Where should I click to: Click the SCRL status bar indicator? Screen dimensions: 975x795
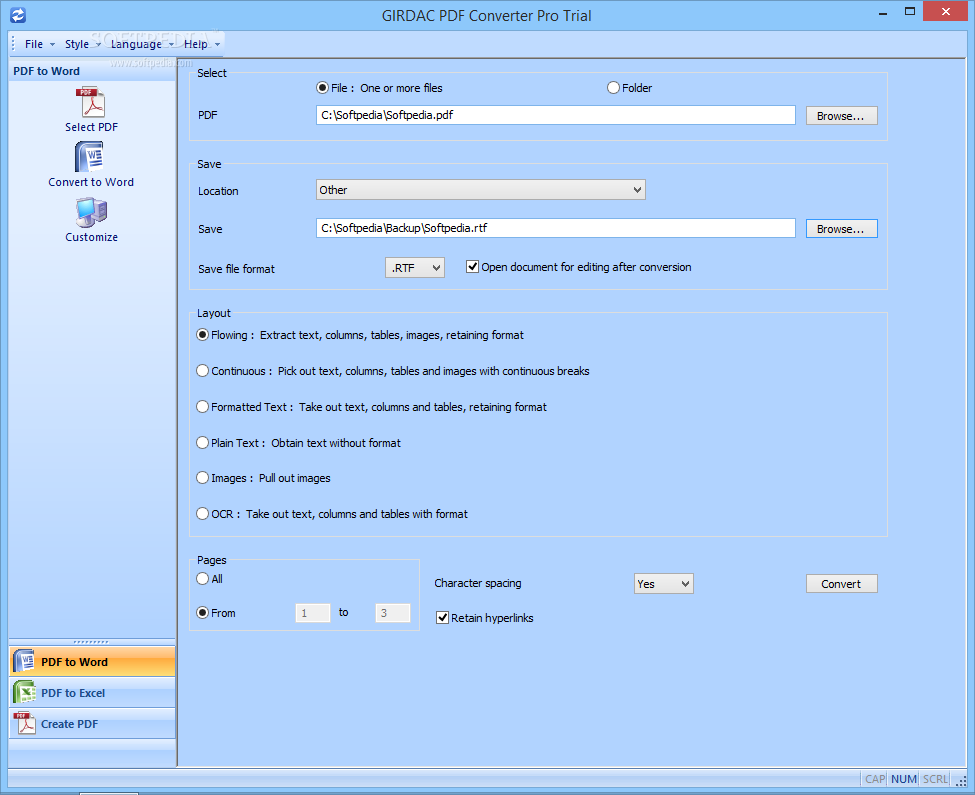click(x=935, y=779)
